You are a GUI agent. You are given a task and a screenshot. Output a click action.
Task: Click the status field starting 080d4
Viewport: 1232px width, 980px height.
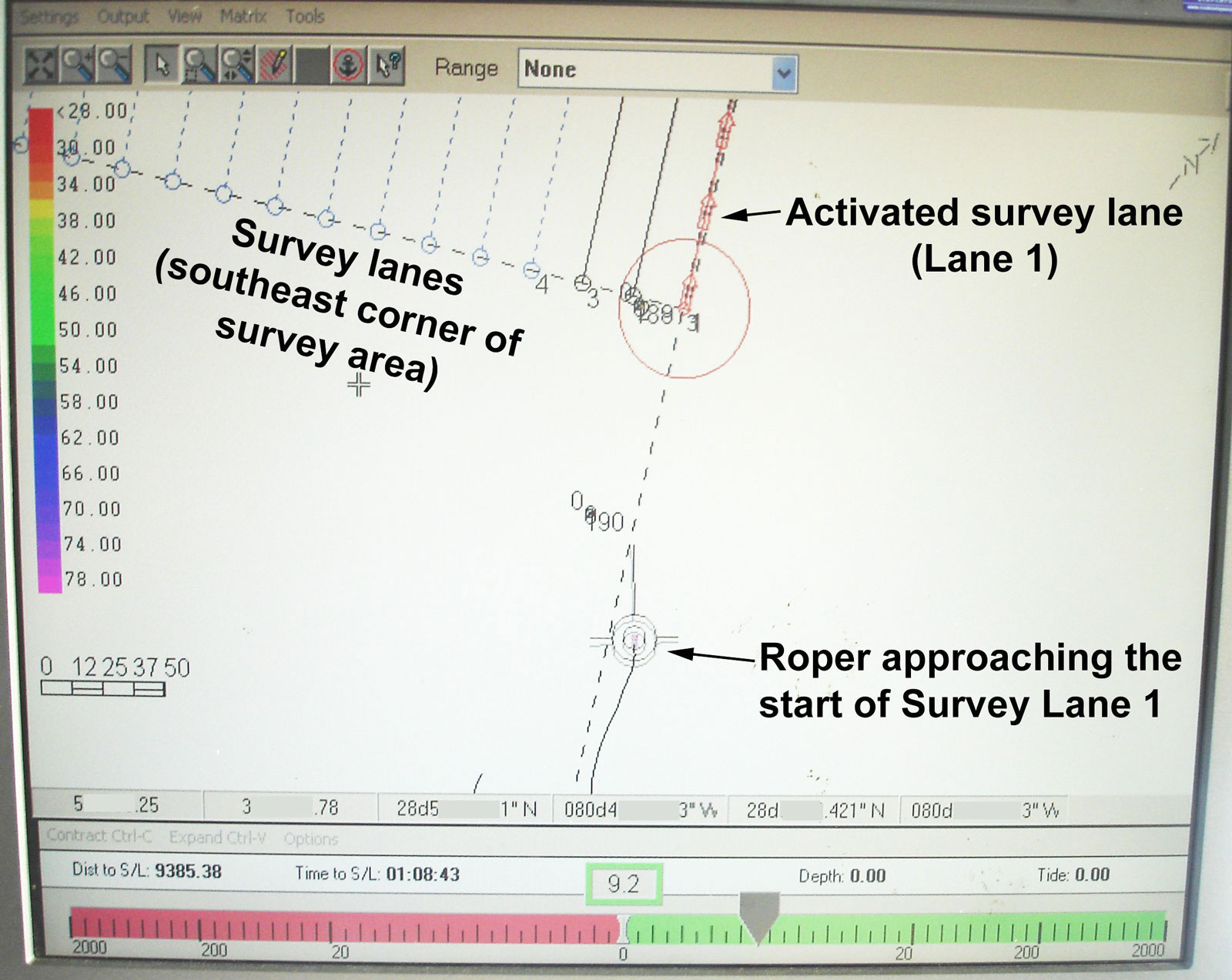click(x=641, y=810)
